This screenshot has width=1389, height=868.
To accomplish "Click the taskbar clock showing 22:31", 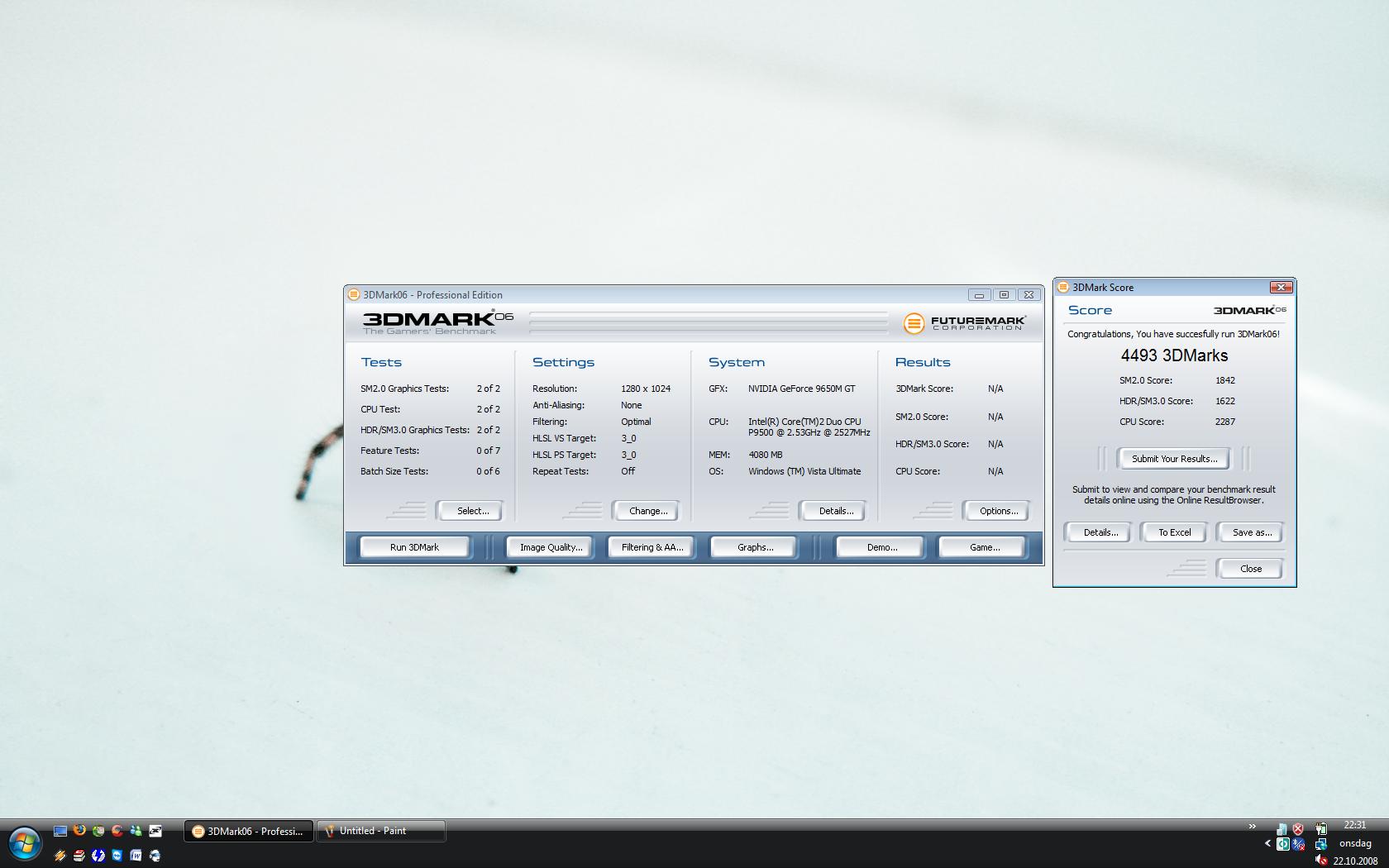I will pyautogui.click(x=1354, y=825).
